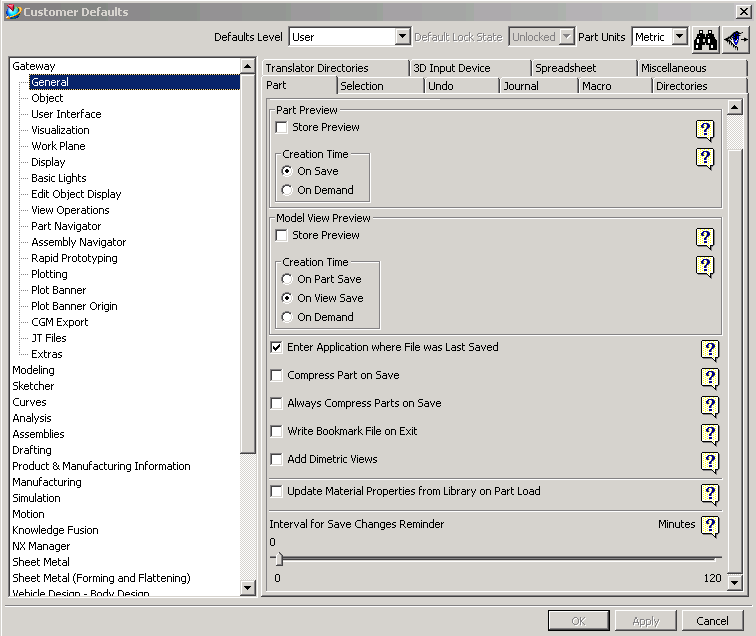The image size is (756, 636).
Task: Select Part Navigator in the tree
Action: point(66,226)
